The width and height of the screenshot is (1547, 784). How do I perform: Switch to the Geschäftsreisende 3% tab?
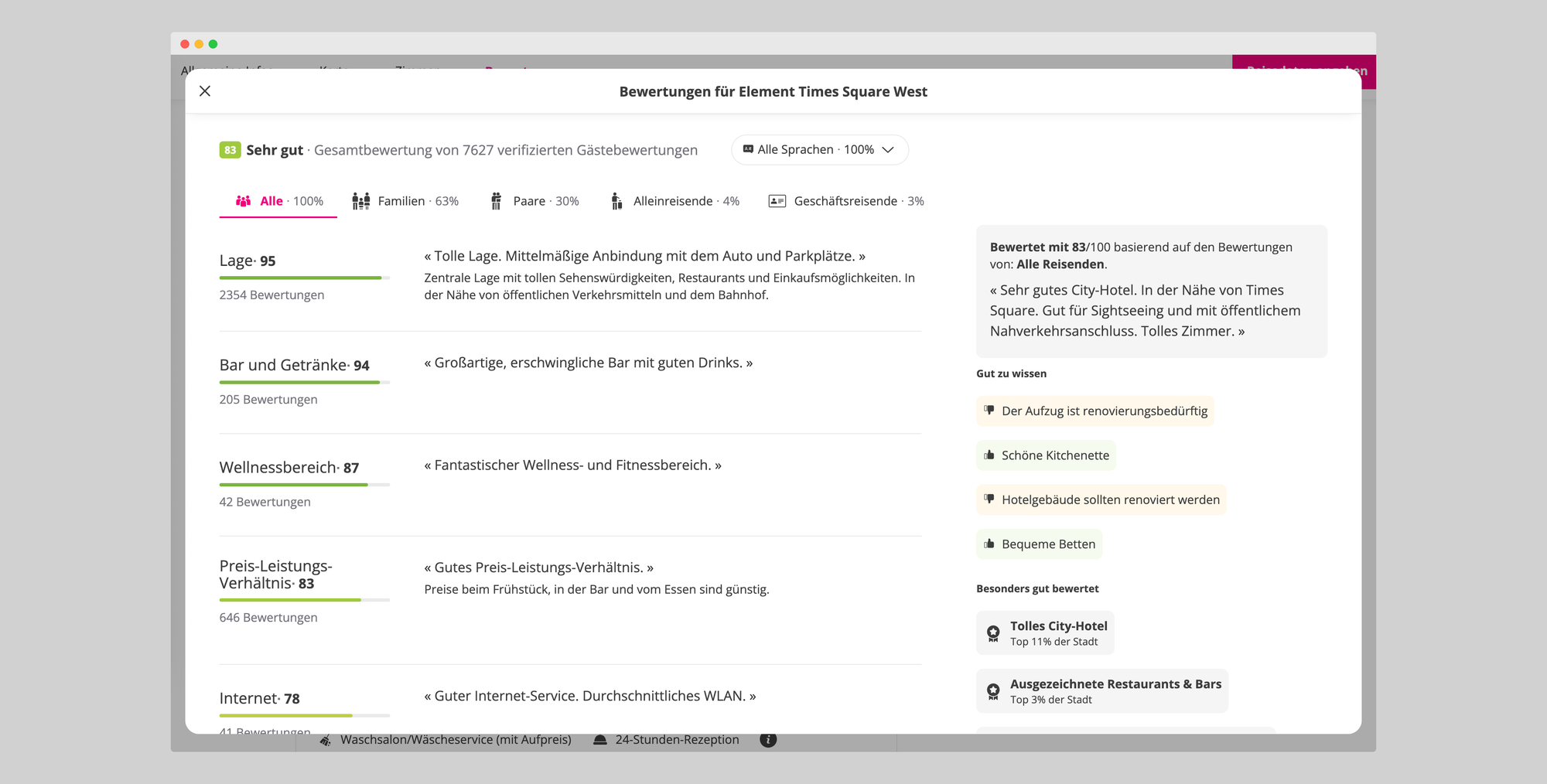coord(846,201)
